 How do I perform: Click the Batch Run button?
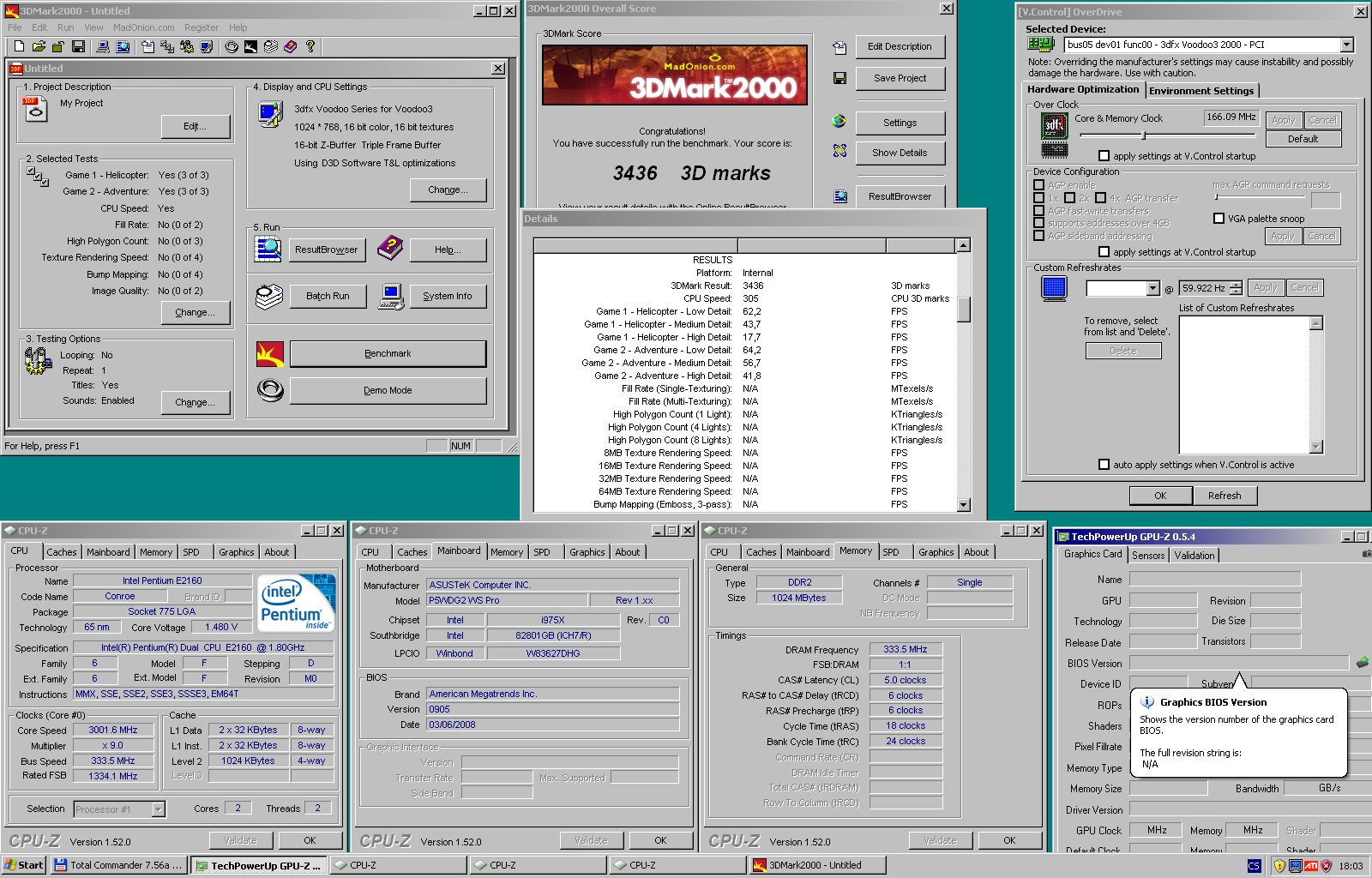328,296
